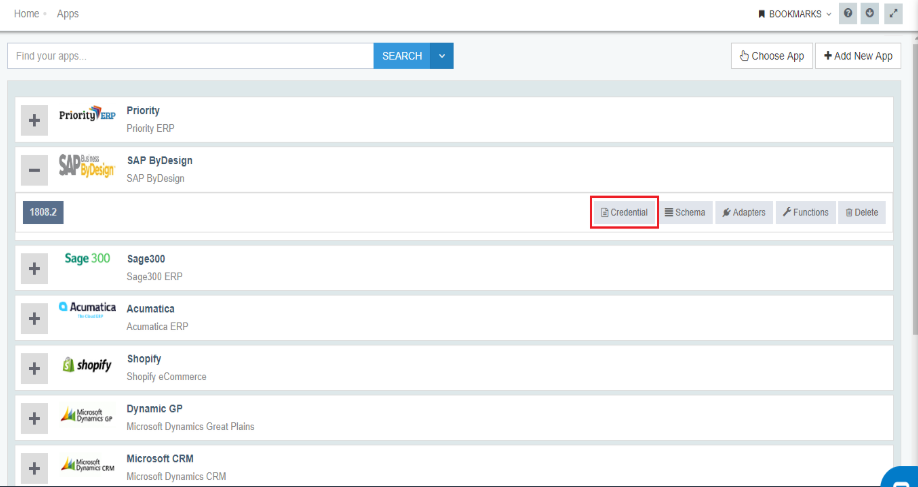Open the Schema for SAP ByDesign
This screenshot has width=918, height=487.
[x=685, y=212]
